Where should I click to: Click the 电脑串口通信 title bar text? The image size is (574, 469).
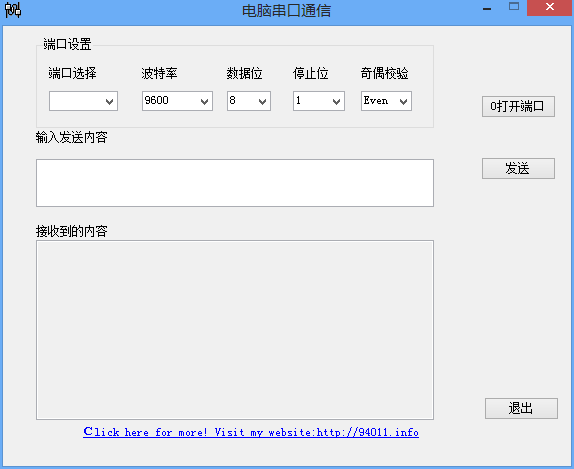(x=287, y=11)
